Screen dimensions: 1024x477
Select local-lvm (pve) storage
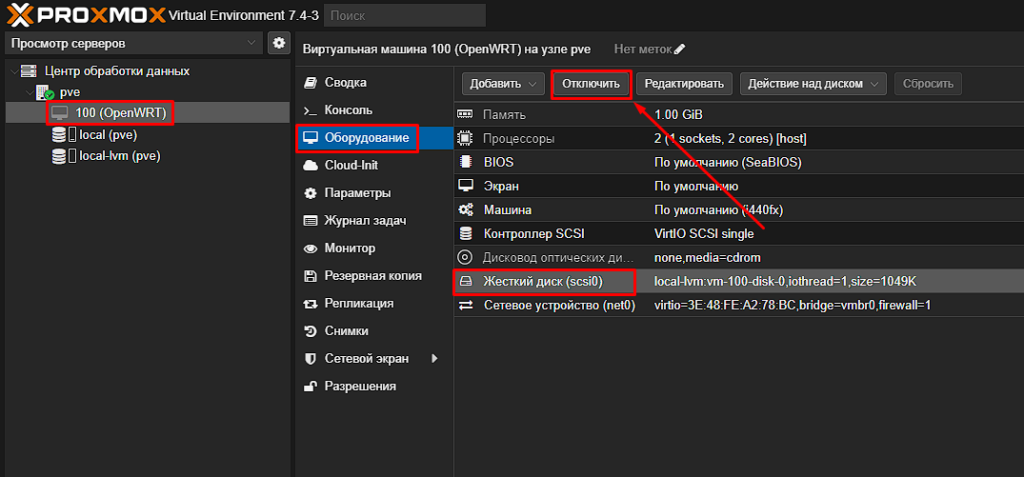120,156
